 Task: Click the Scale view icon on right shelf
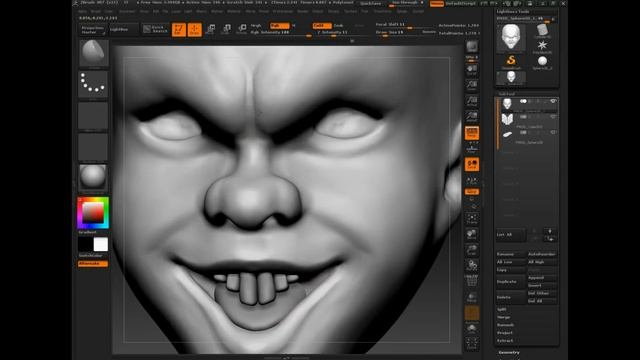(472, 250)
